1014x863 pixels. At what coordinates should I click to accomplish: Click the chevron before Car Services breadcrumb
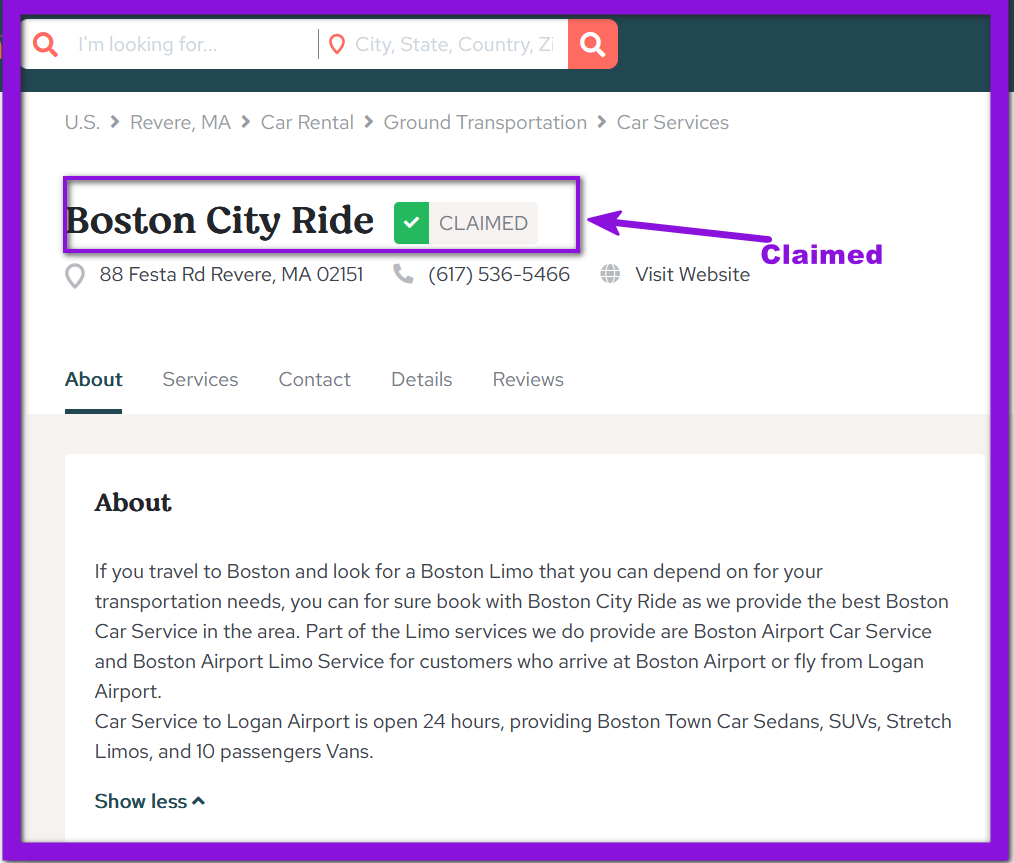pyautogui.click(x=602, y=122)
